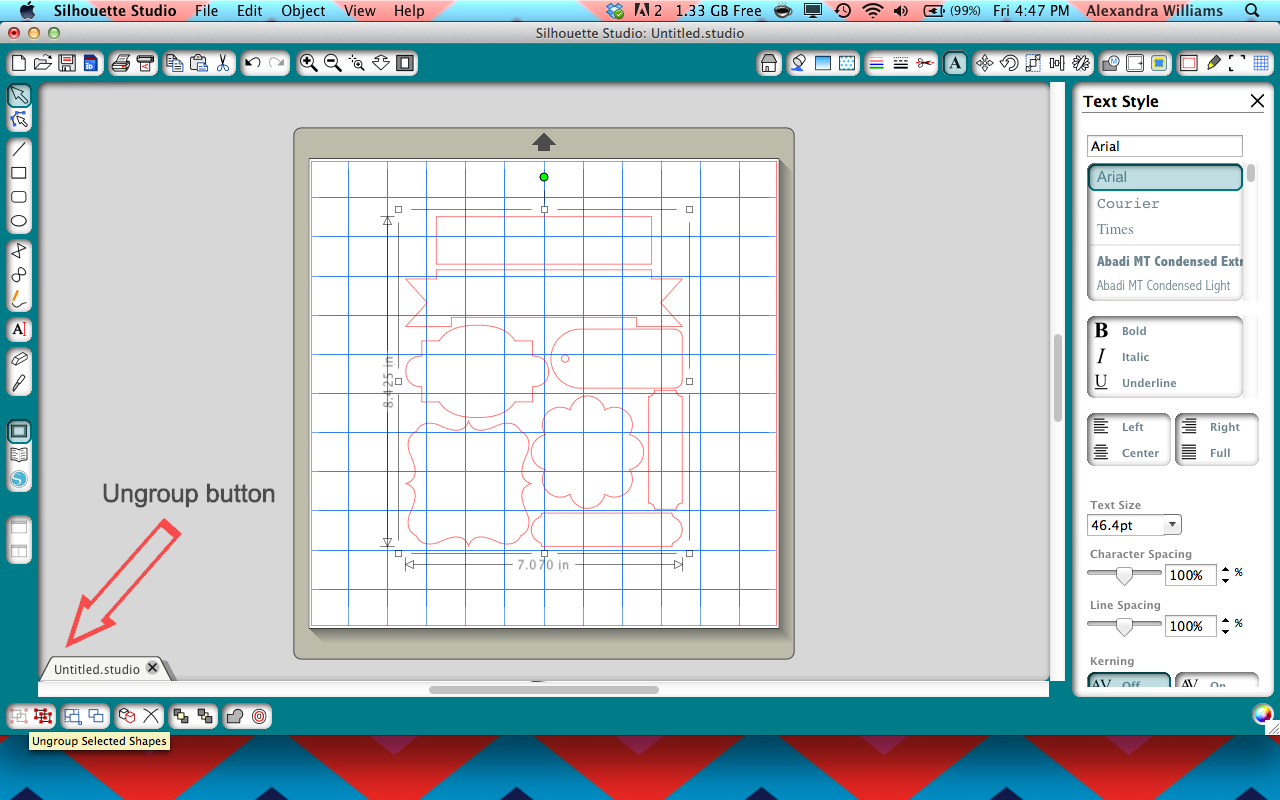1280x800 pixels.
Task: Open the Help menu
Action: tap(409, 11)
